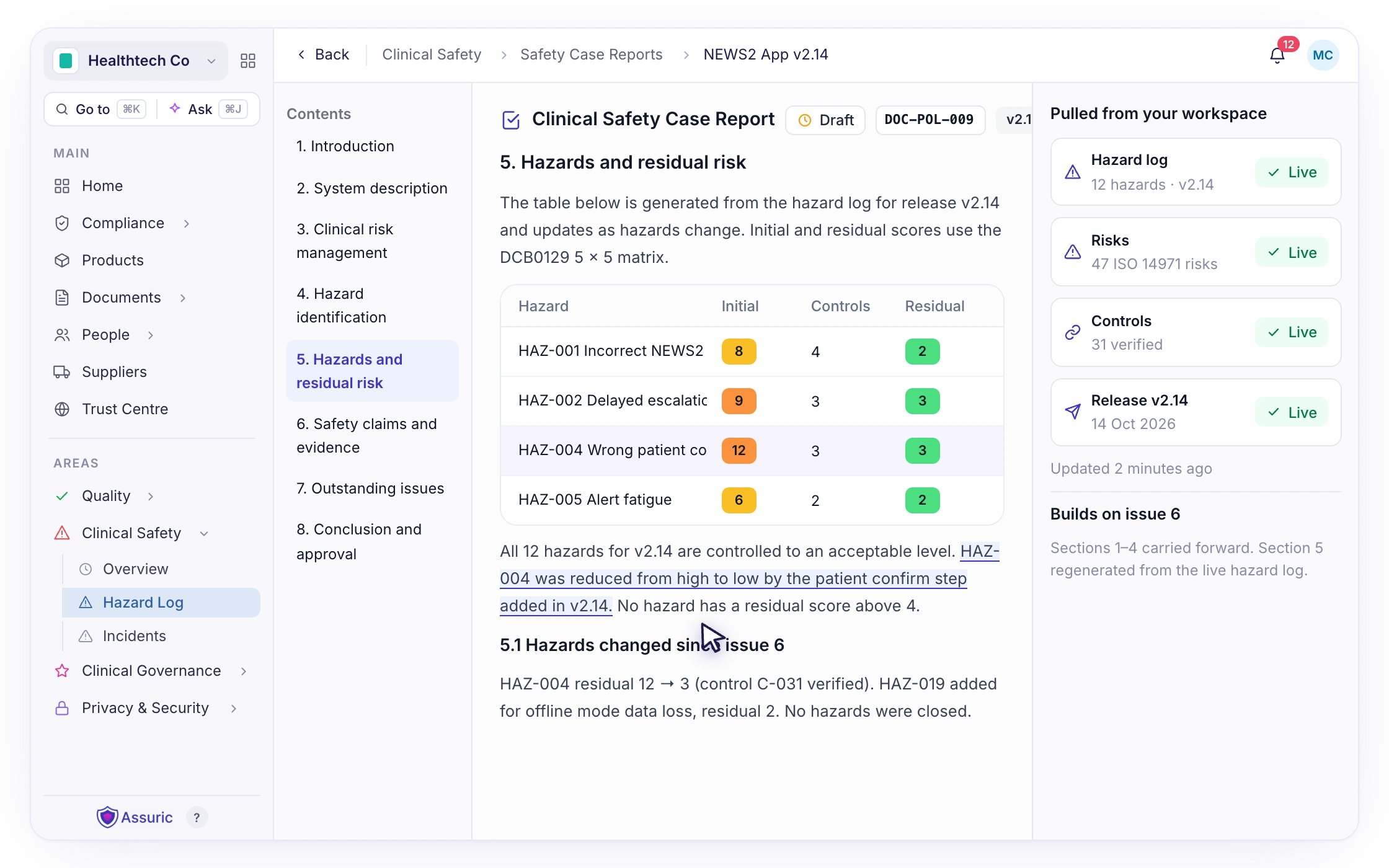Click the Back button

click(323, 55)
